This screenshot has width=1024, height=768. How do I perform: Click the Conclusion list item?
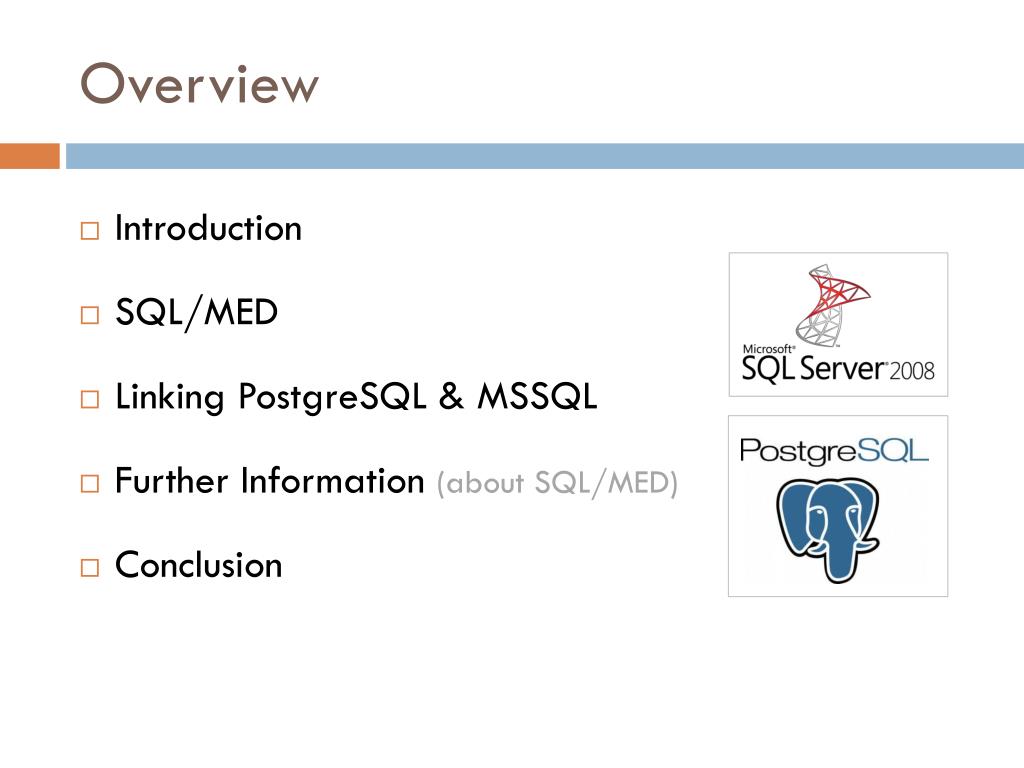[199, 565]
